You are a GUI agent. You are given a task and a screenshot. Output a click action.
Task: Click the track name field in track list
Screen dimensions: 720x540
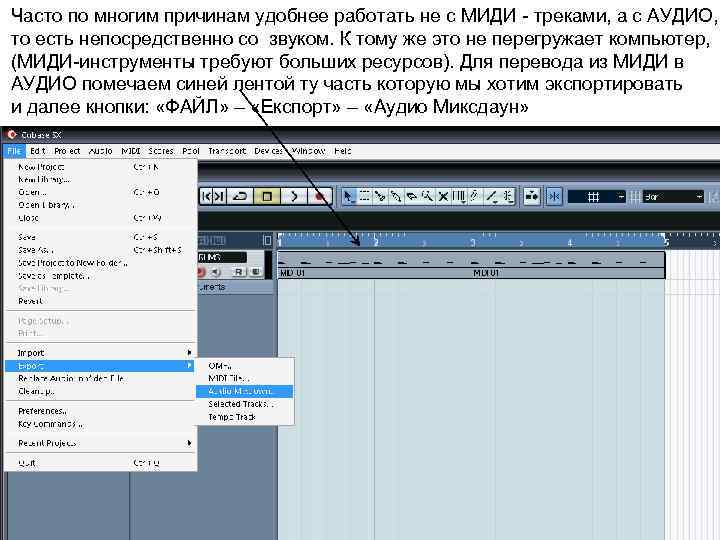click(222, 257)
